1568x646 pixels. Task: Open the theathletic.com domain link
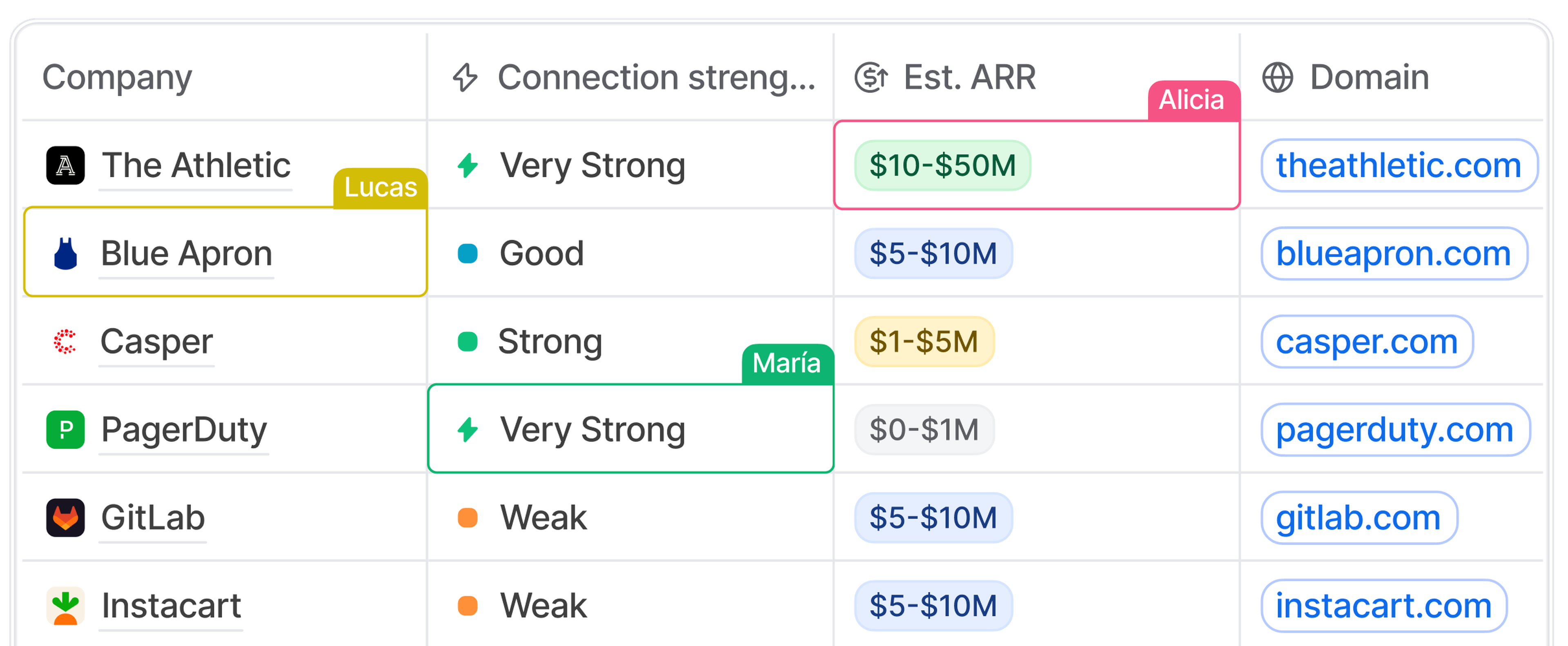click(1398, 165)
